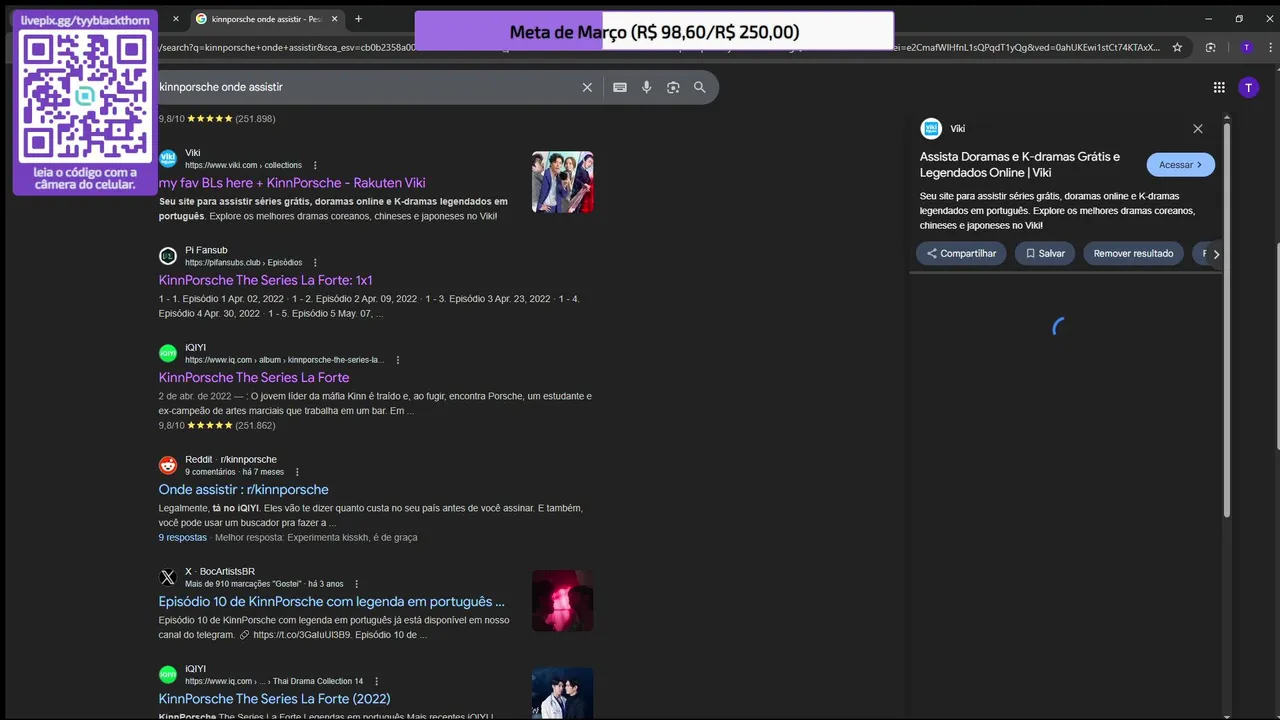
Task: Click the Meta de Março donation progress bar
Action: click(653, 32)
